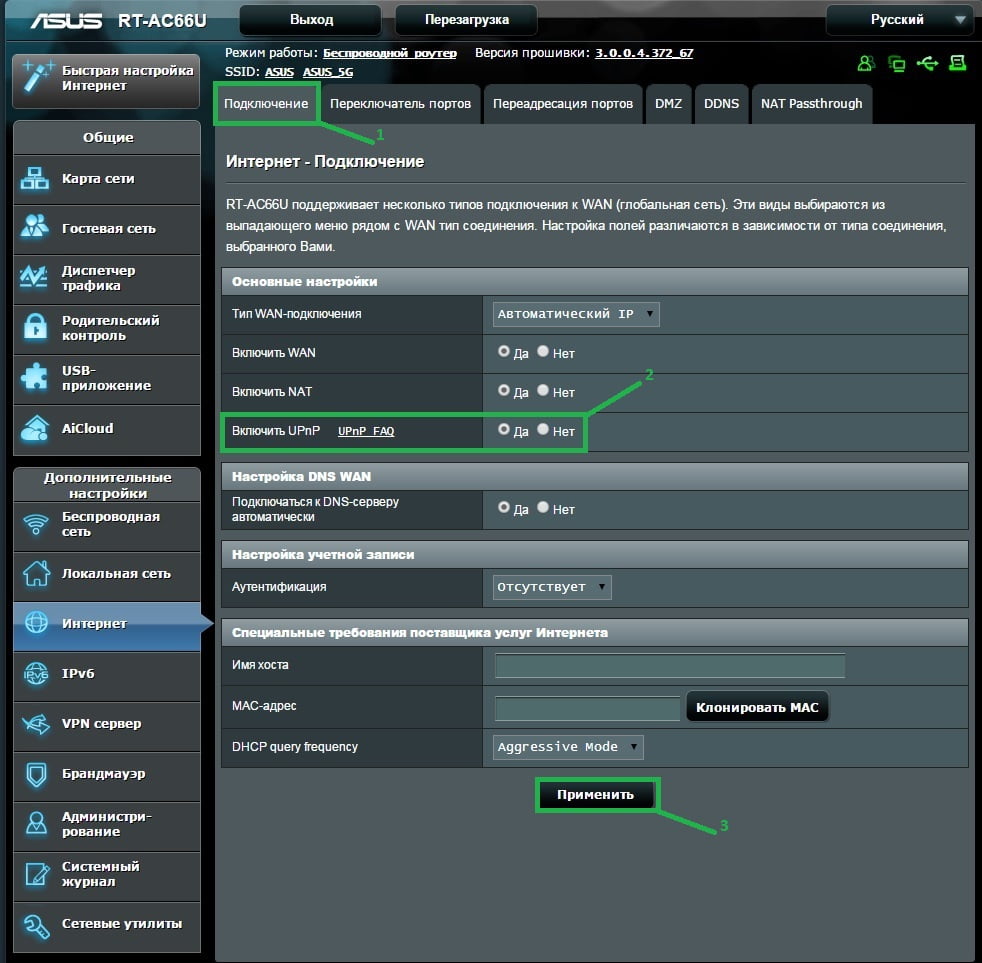Viewport: 982px width, 963px height.
Task: Click the connected clients monitors status icon
Action: pos(897,63)
